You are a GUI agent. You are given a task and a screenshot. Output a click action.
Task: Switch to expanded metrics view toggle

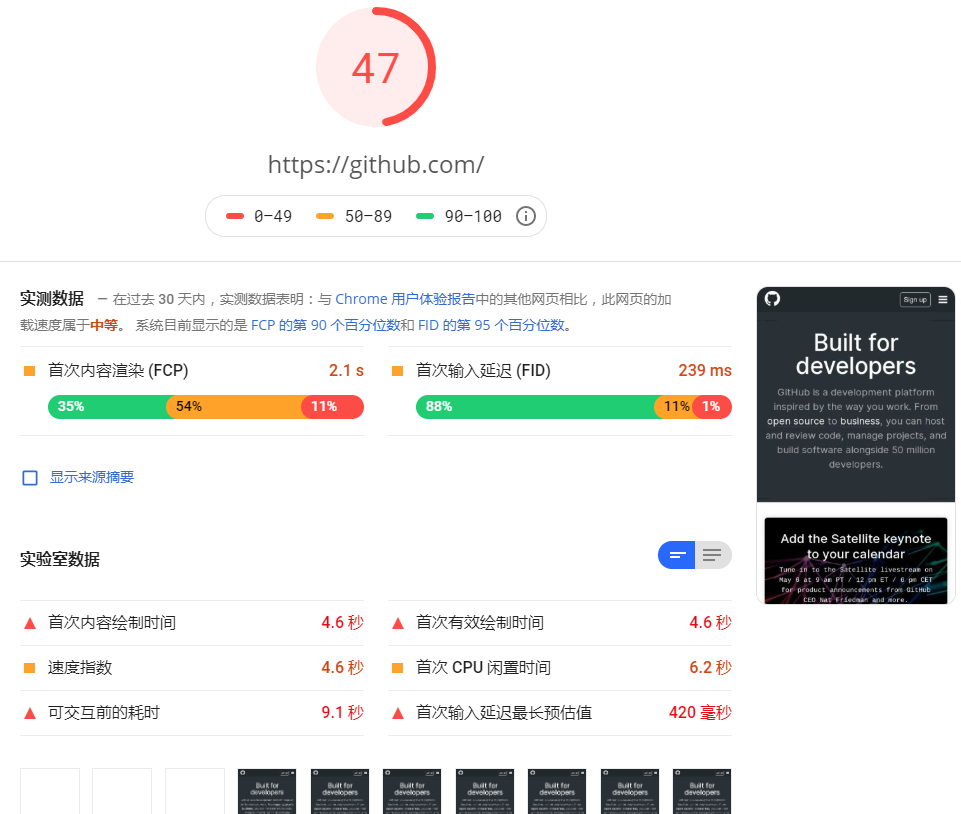(713, 555)
